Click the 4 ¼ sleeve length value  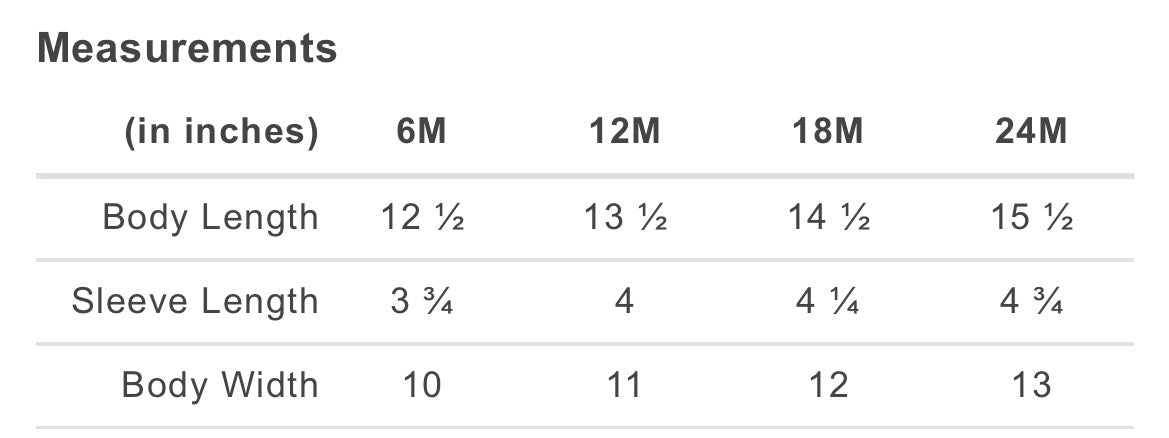pos(828,302)
